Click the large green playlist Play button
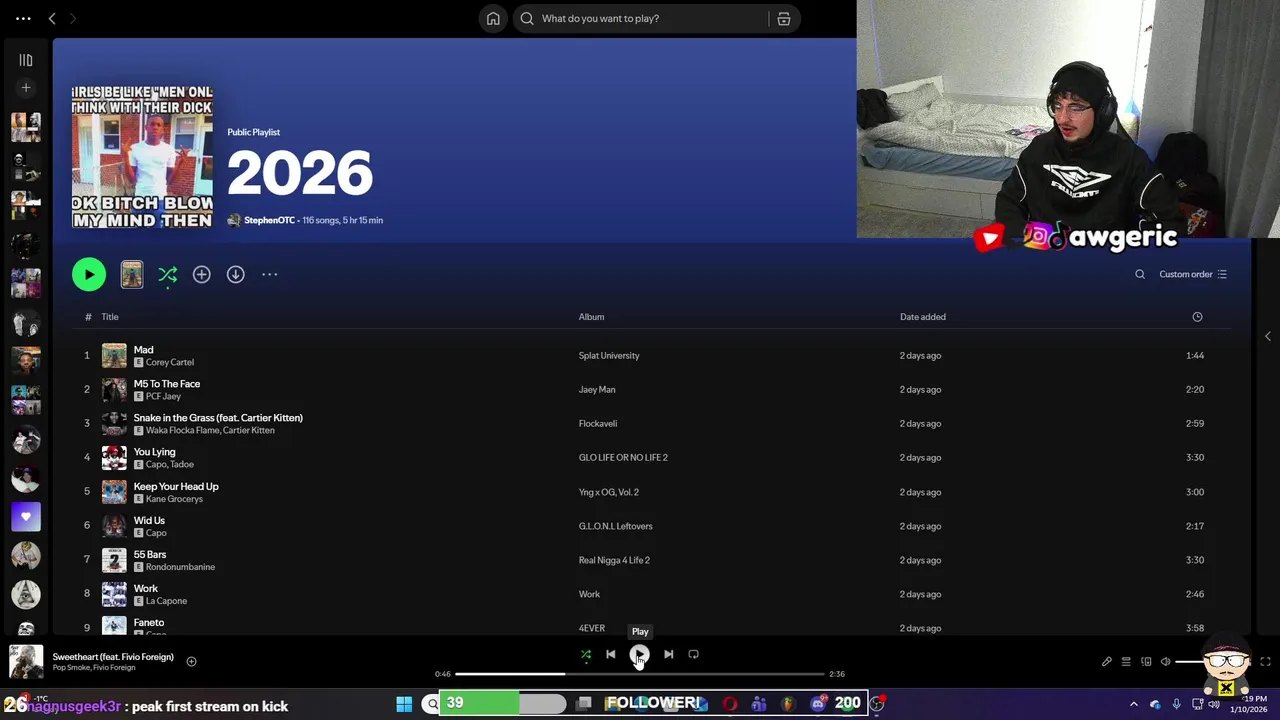This screenshot has width=1280, height=720. point(89,274)
